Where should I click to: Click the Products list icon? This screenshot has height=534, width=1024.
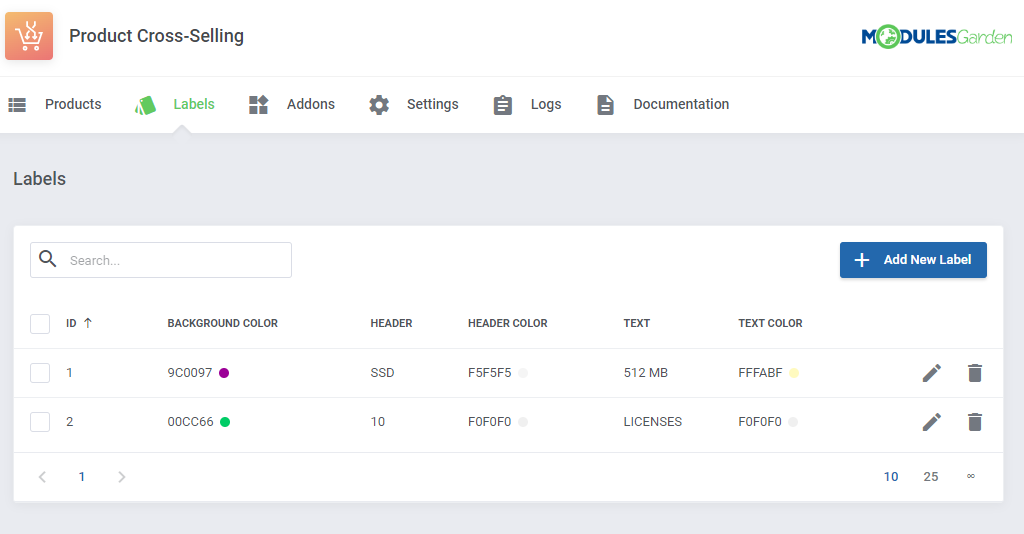tap(17, 104)
